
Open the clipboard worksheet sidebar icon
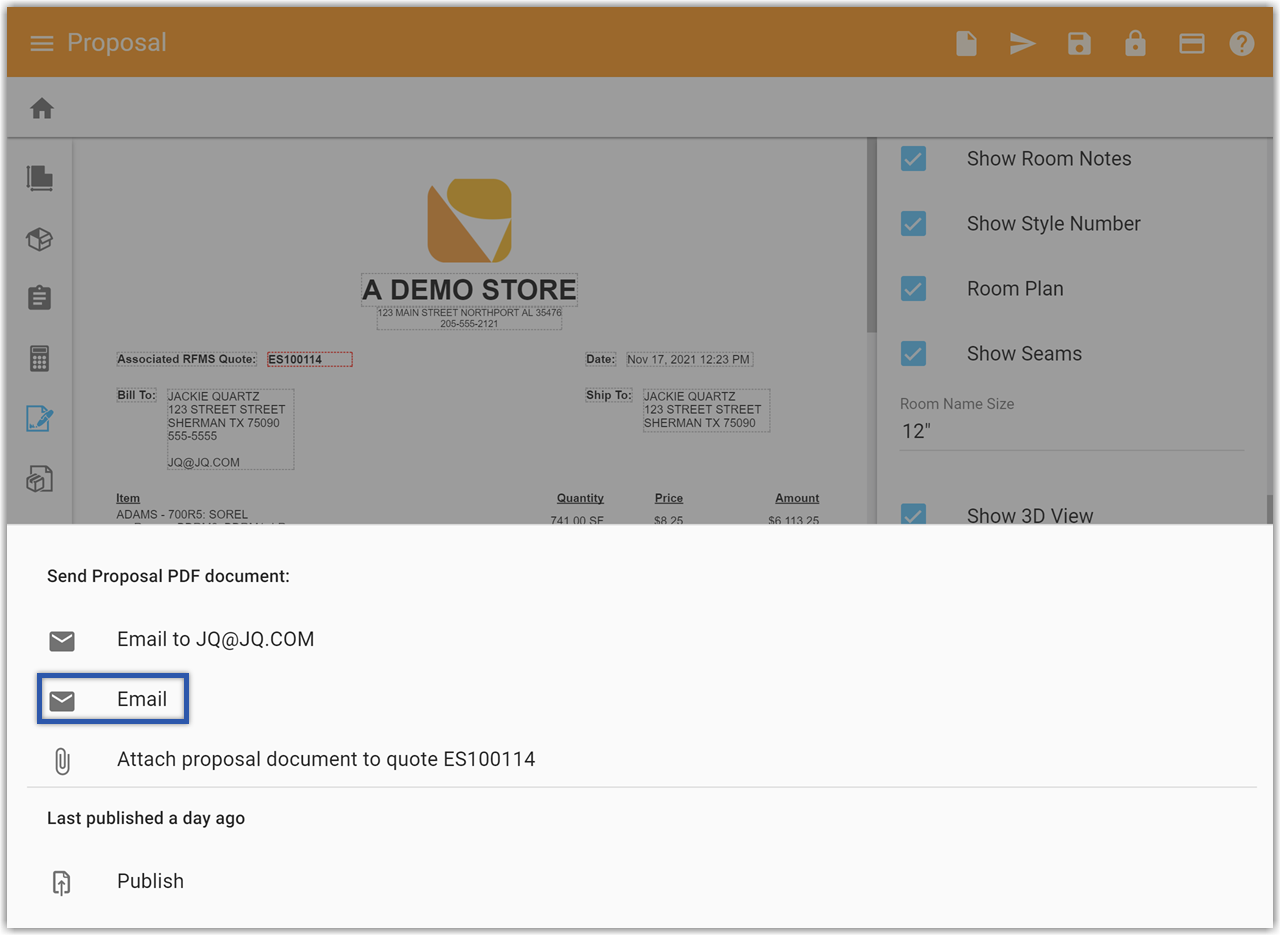click(x=40, y=298)
